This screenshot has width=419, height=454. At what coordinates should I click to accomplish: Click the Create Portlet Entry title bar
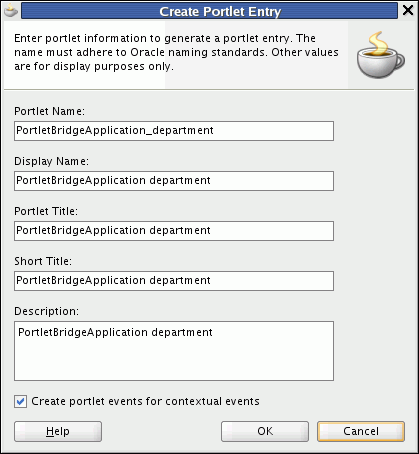pyautogui.click(x=209, y=11)
